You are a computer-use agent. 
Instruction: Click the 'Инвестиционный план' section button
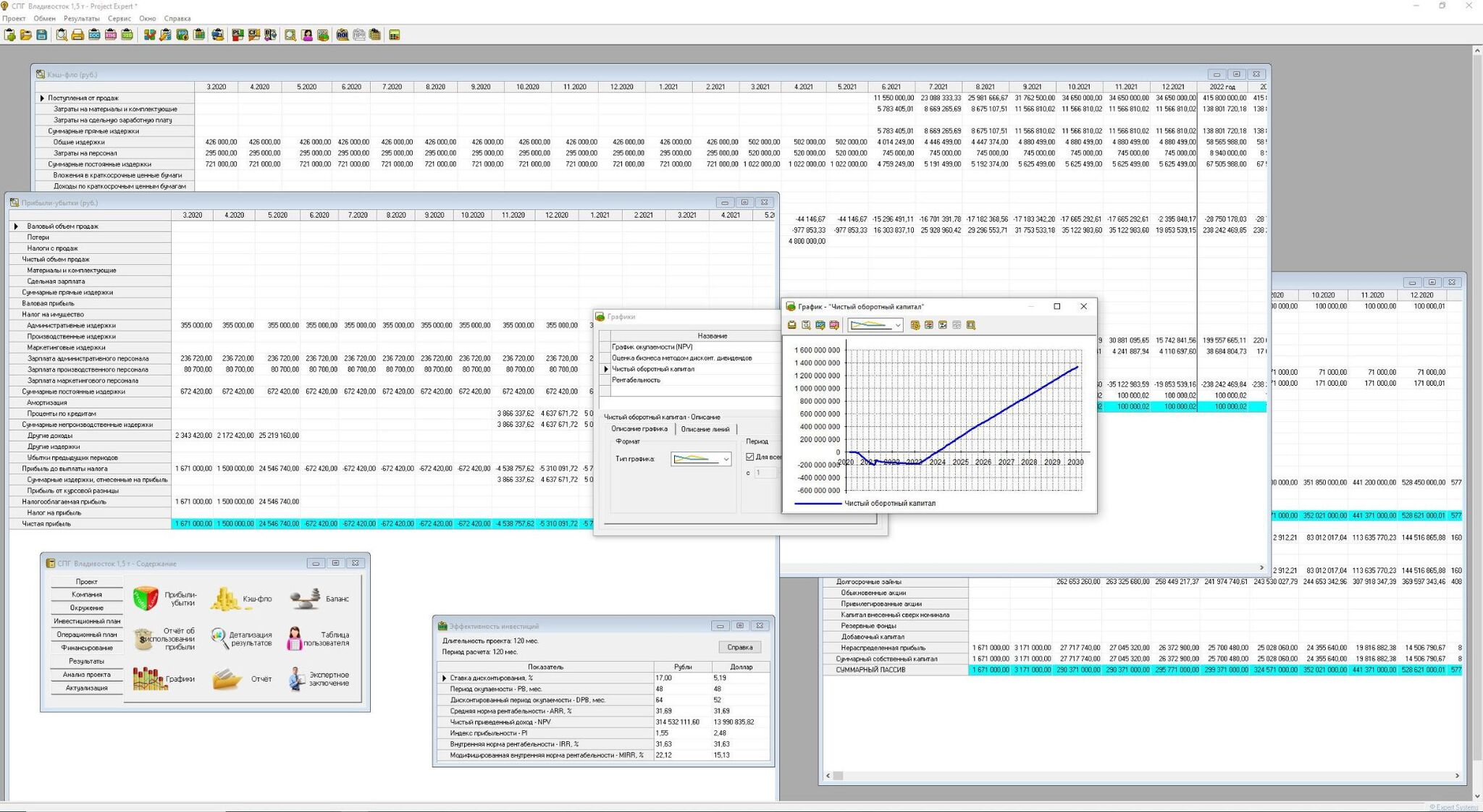tap(87, 621)
